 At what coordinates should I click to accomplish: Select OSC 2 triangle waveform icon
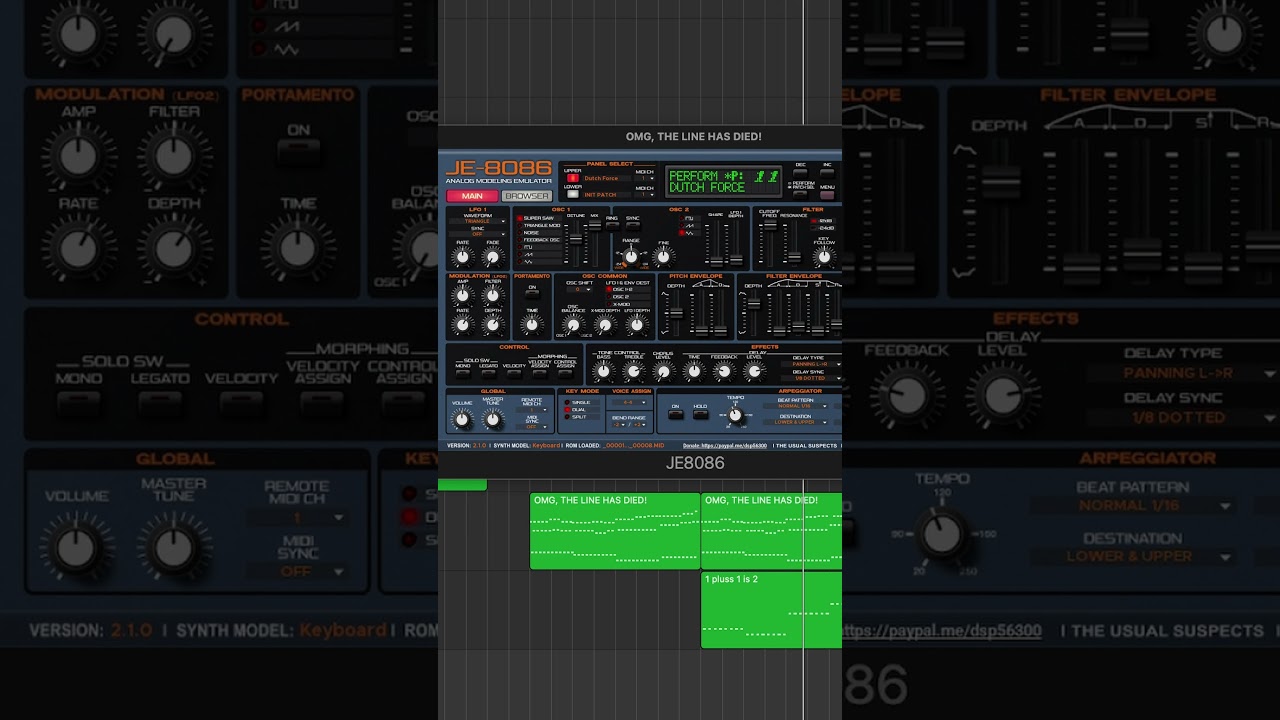click(x=690, y=233)
